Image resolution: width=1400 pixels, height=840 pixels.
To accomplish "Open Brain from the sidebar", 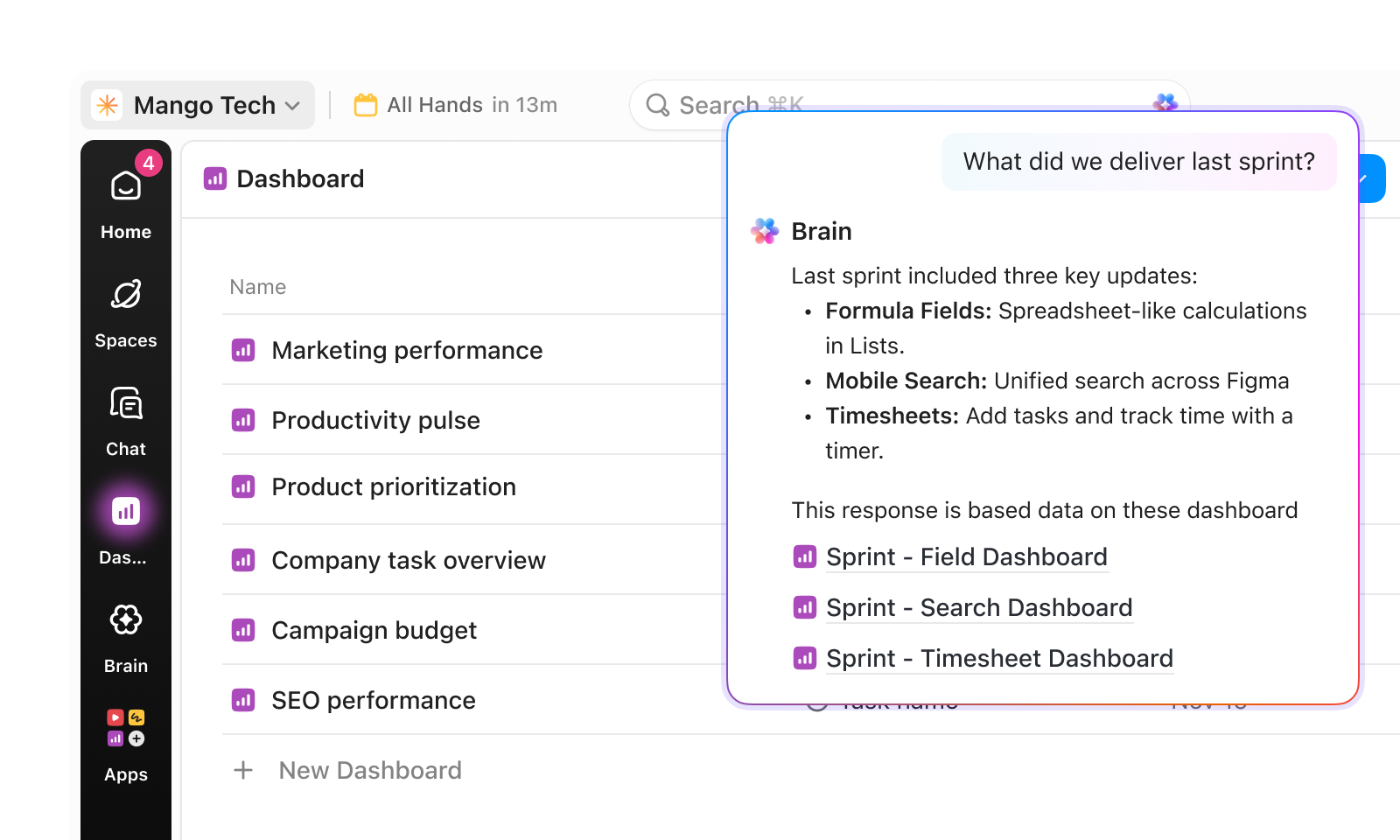I will tap(125, 619).
